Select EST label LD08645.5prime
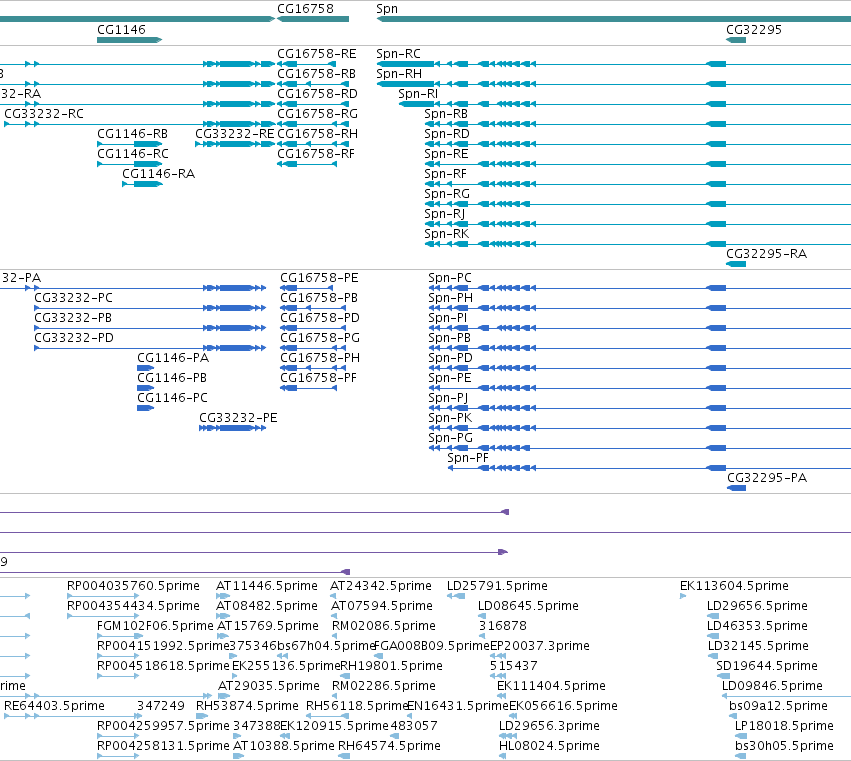 tap(528, 606)
